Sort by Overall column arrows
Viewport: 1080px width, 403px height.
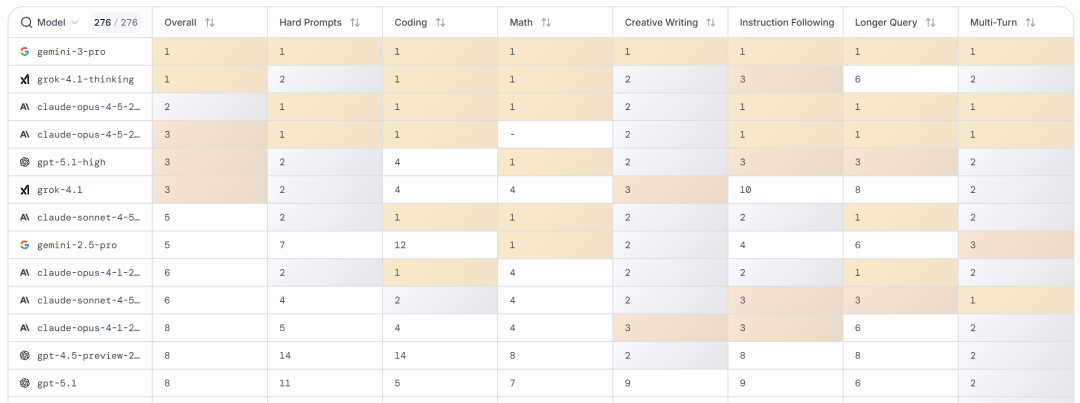209,22
